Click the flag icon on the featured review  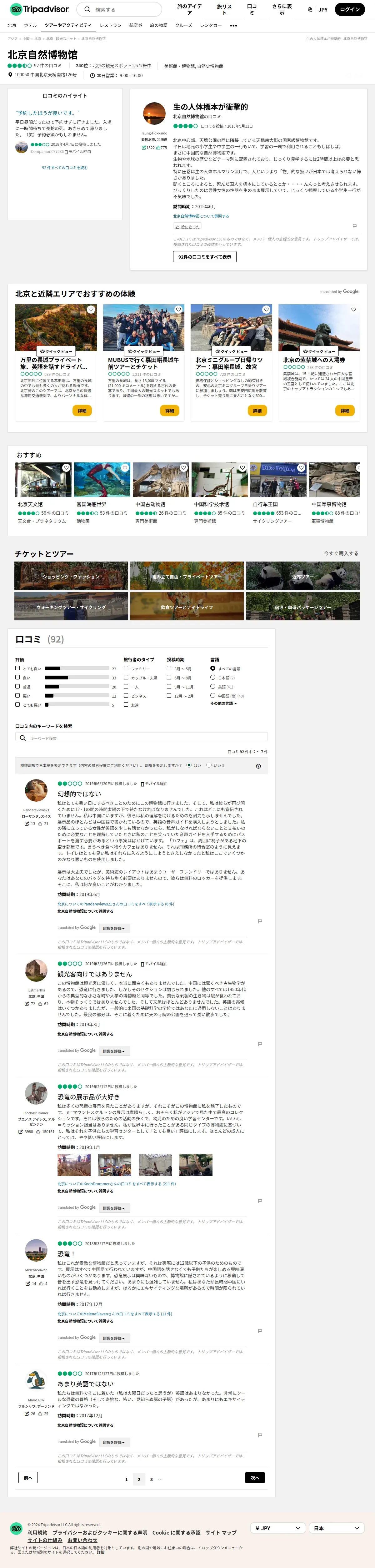(354, 226)
